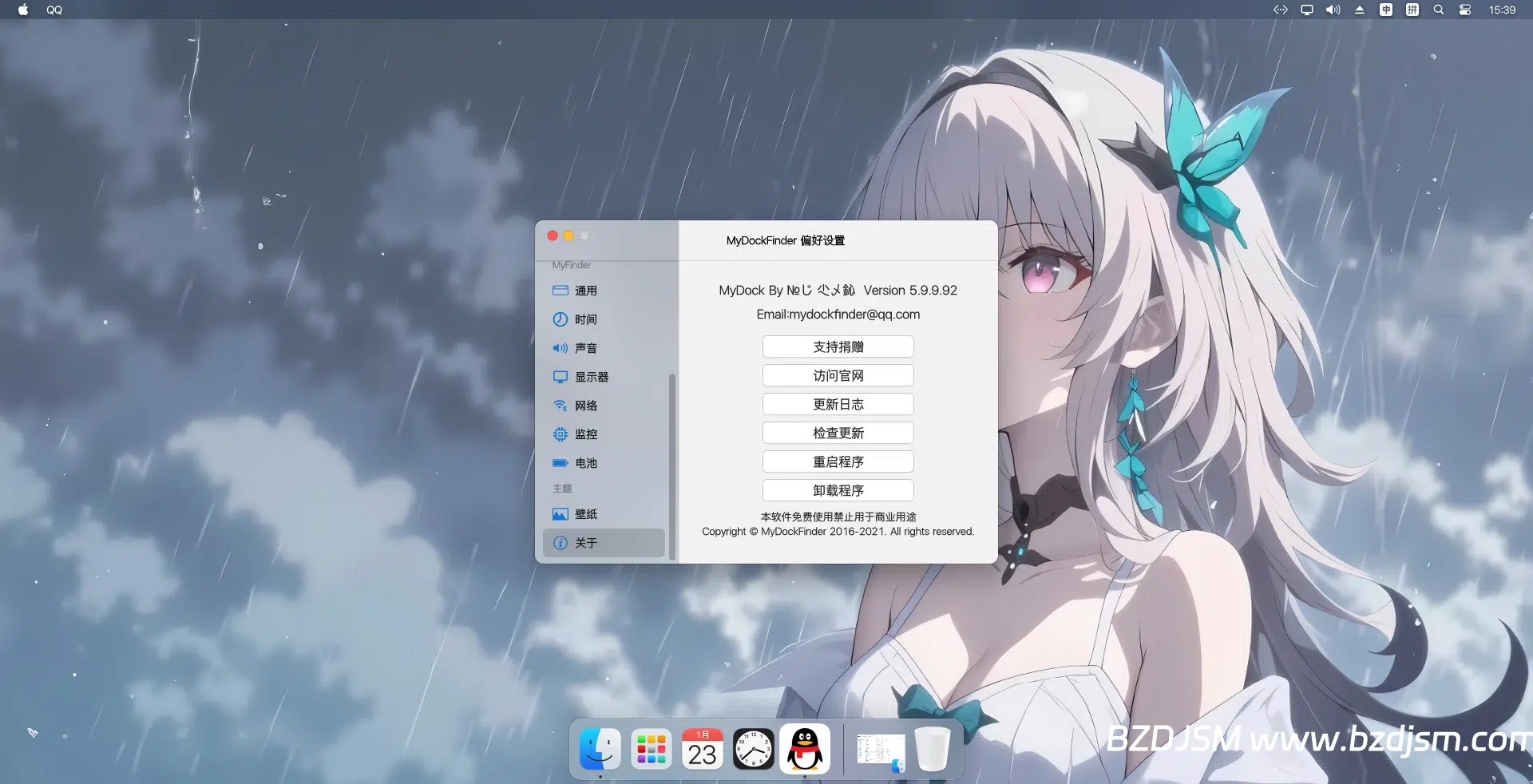Select 声音 speaker icon in sidebar
Screen dimensions: 1533x784
561,348
